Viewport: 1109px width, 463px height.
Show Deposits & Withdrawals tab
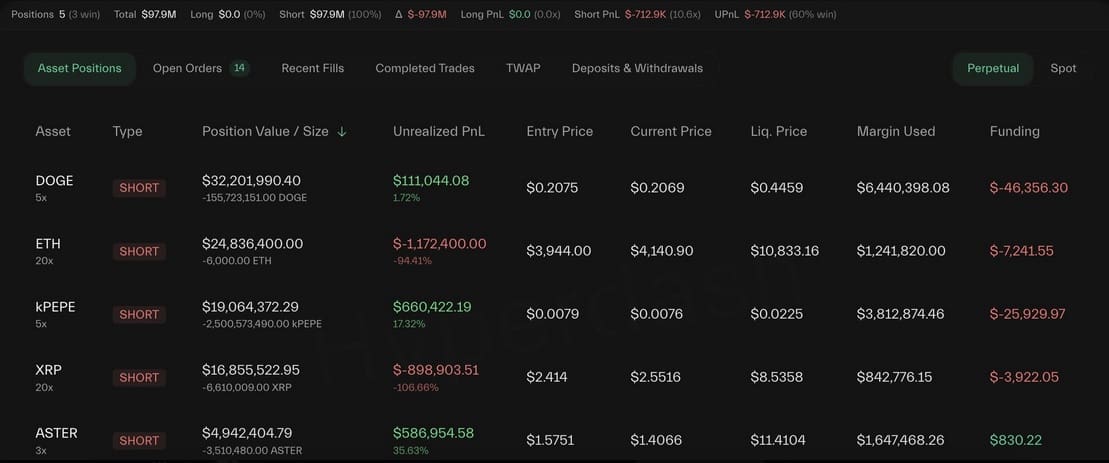(x=637, y=68)
